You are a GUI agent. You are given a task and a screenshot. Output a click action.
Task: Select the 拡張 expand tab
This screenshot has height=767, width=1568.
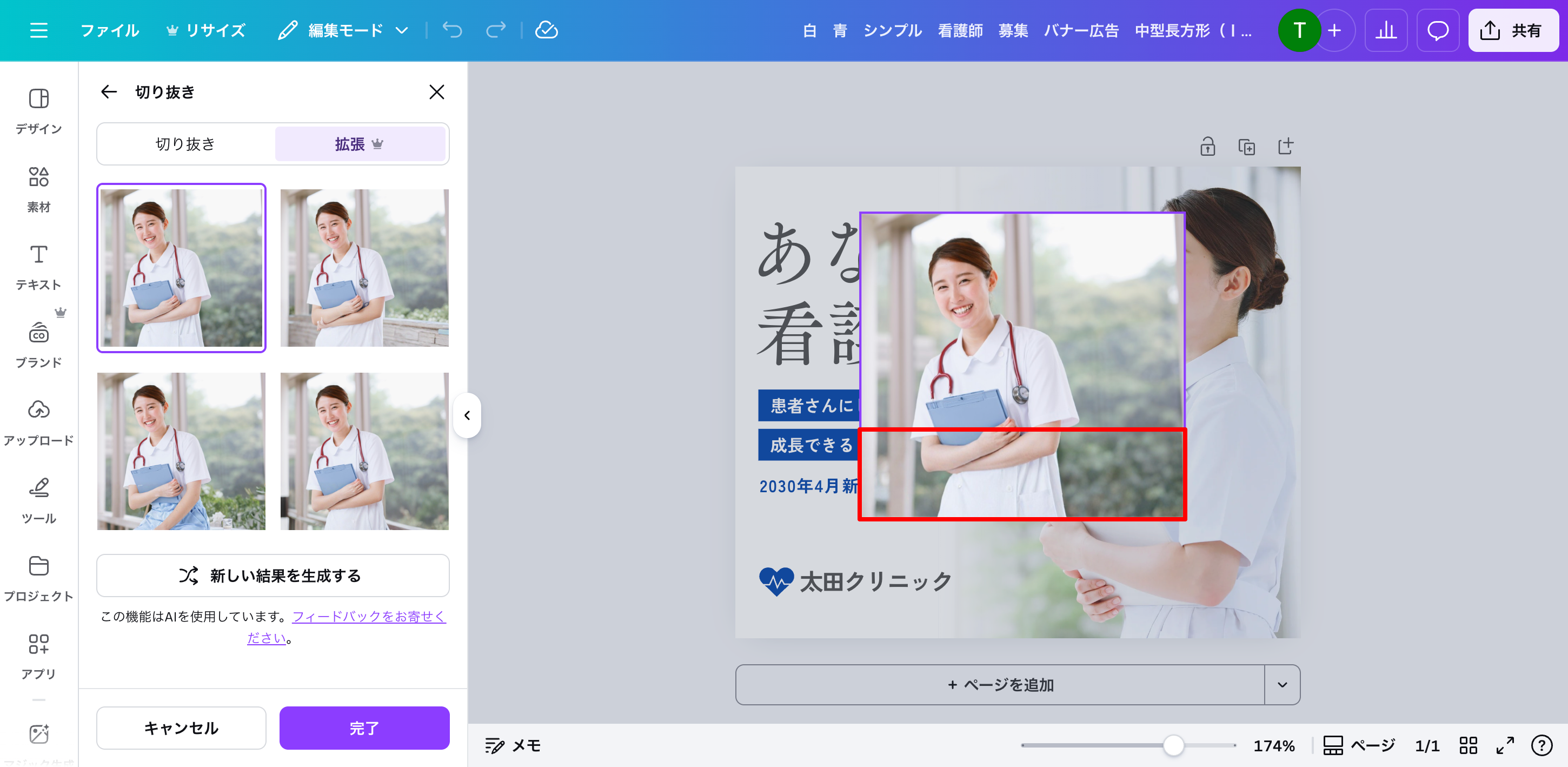coord(360,144)
